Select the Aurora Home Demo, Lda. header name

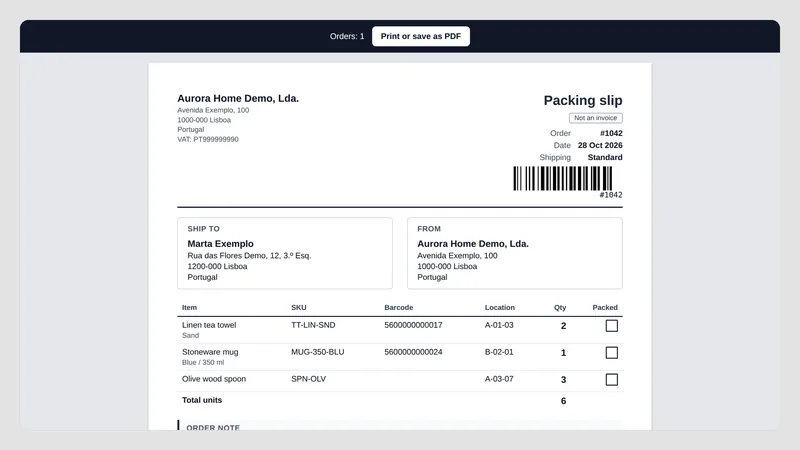238,98
